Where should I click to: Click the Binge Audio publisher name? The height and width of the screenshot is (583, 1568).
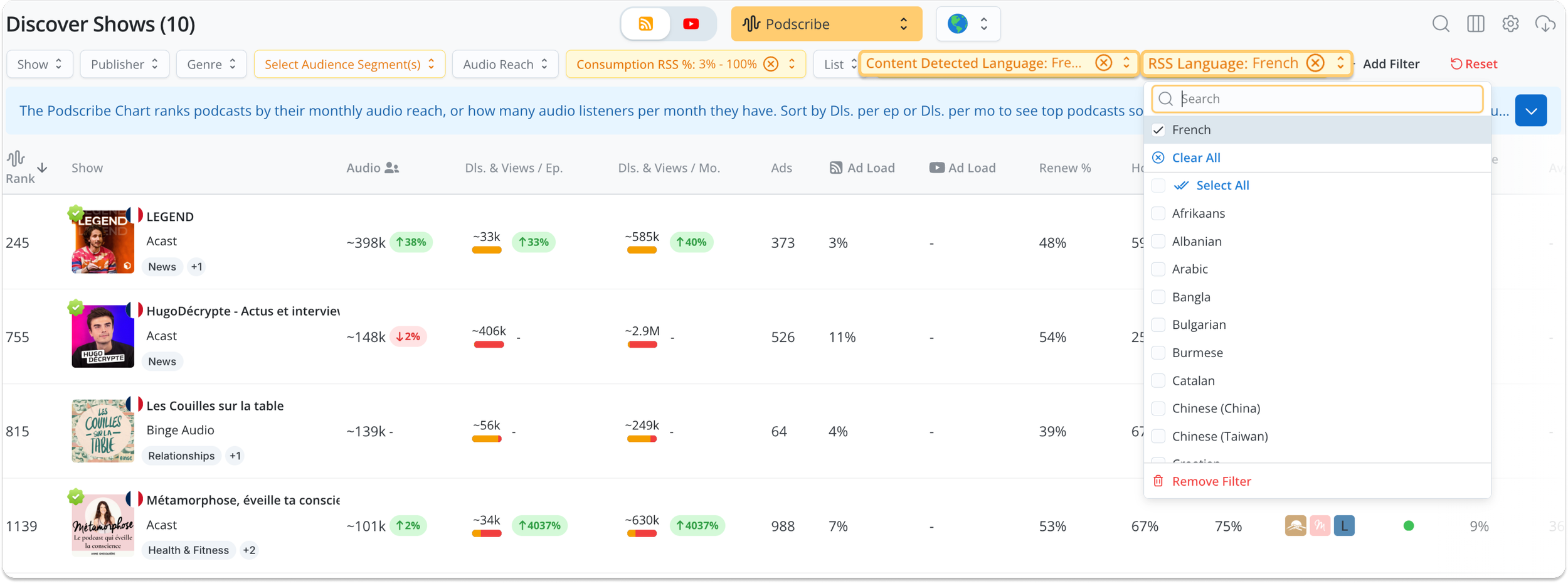coord(180,430)
